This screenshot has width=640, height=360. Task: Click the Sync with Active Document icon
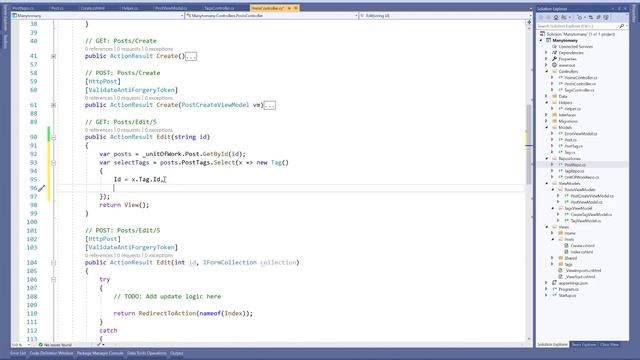coord(591,18)
